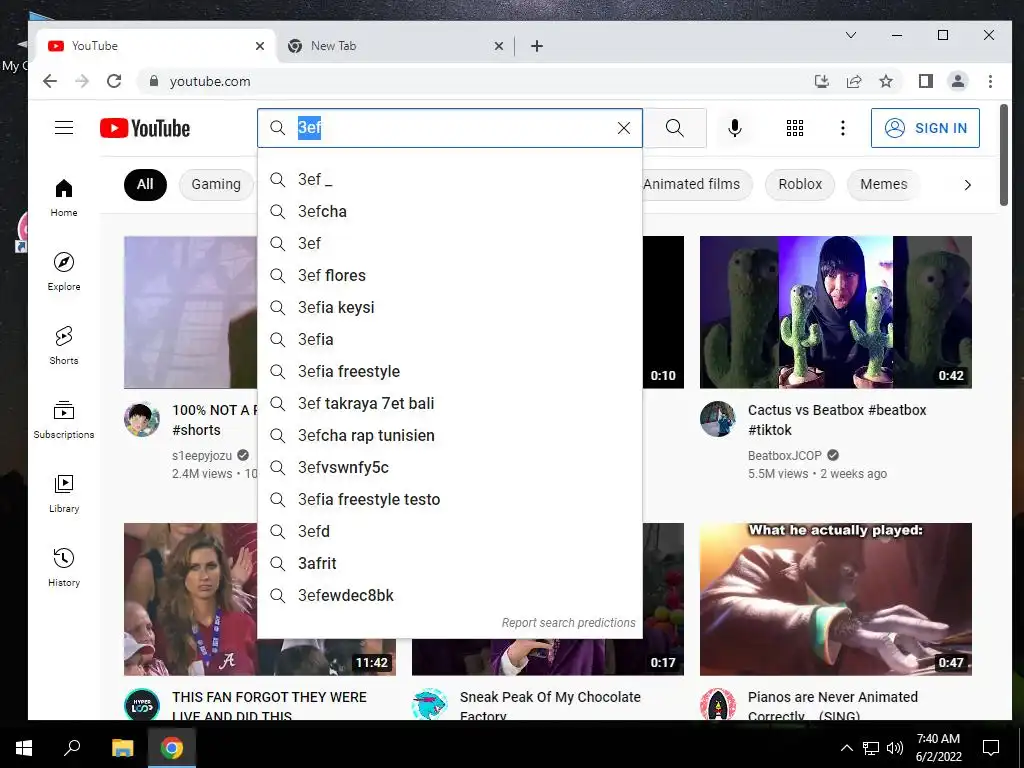1024x768 pixels.
Task: Choose suggestion "3efvswnfy5c"
Action: [450, 468]
